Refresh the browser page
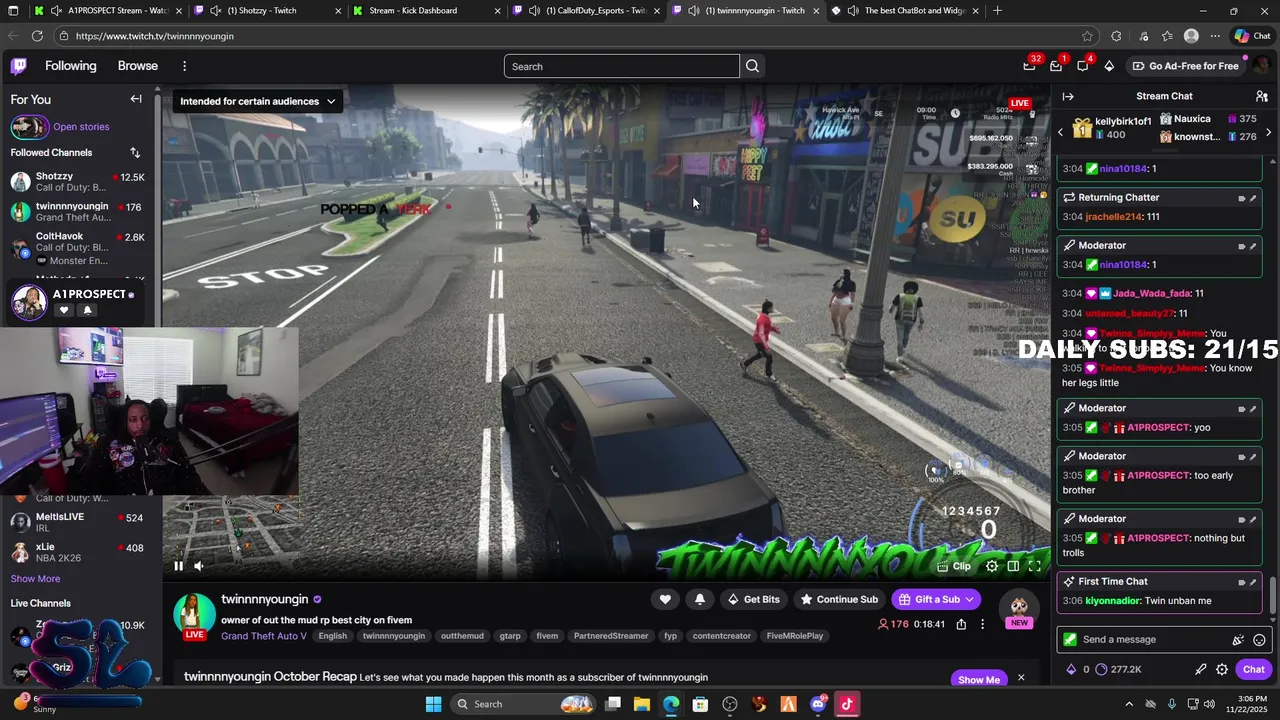 [37, 36]
